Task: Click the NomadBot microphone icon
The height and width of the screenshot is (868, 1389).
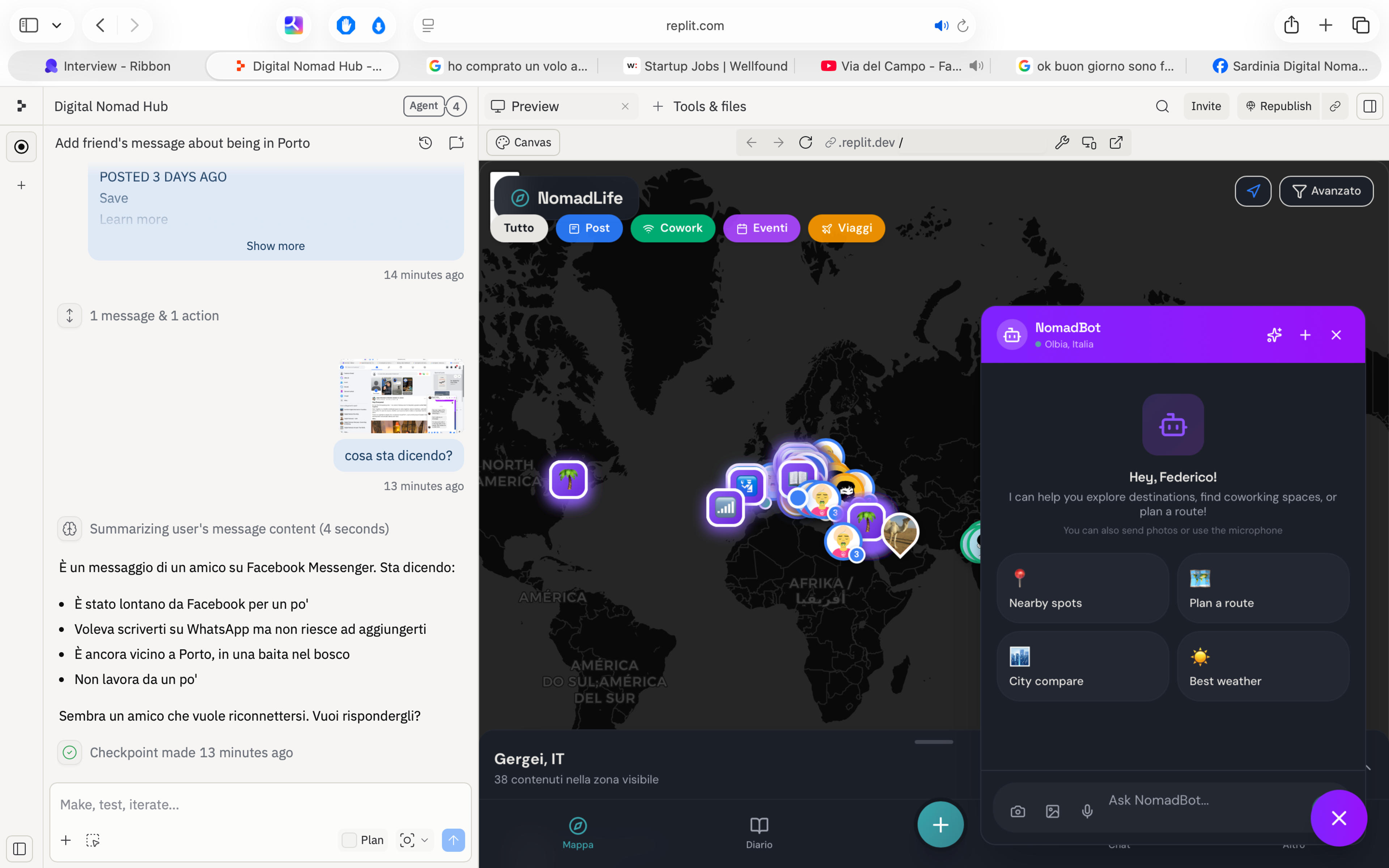Action: pos(1087,811)
